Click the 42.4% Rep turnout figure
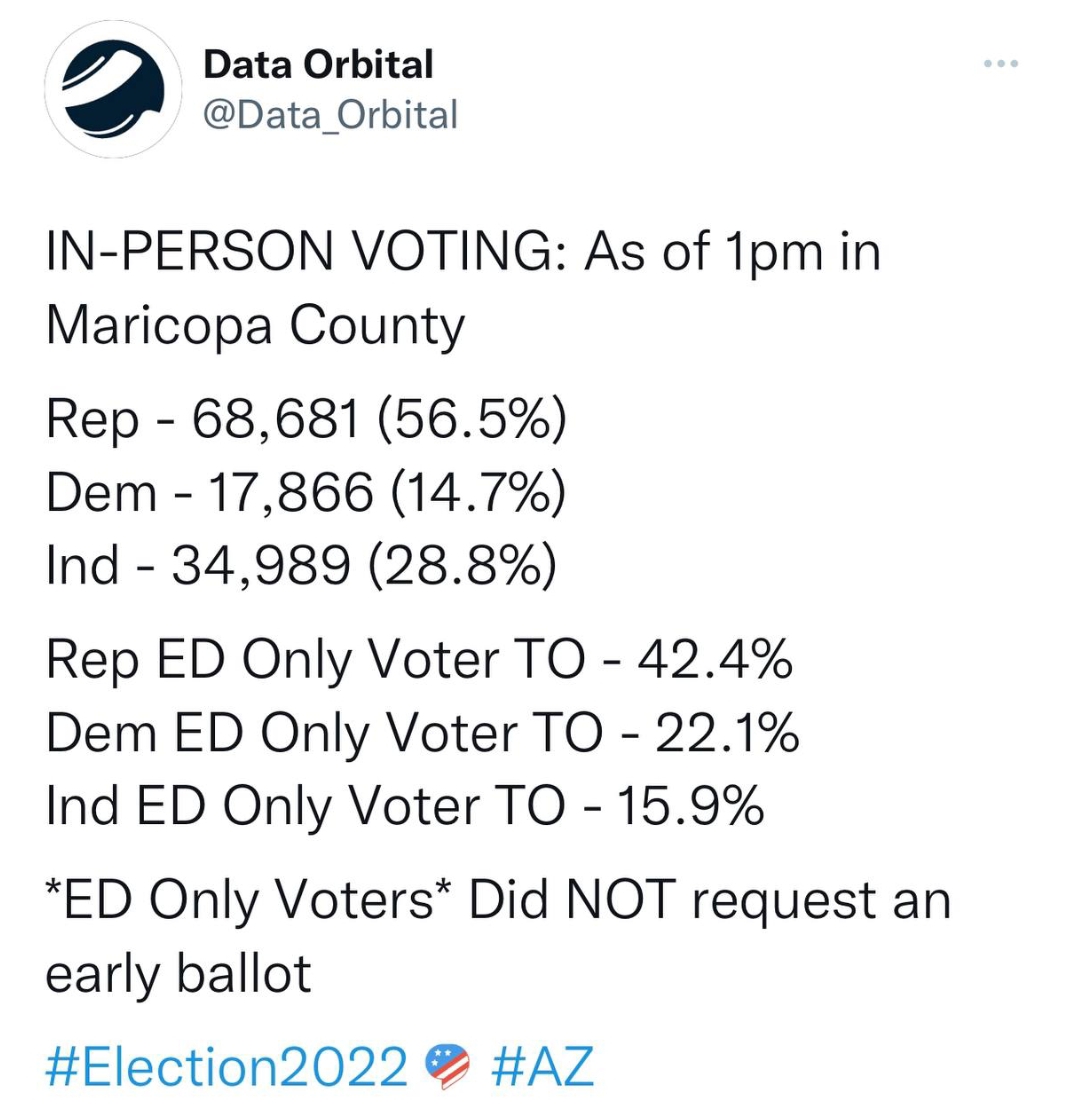The image size is (1074, 1116). point(715,659)
